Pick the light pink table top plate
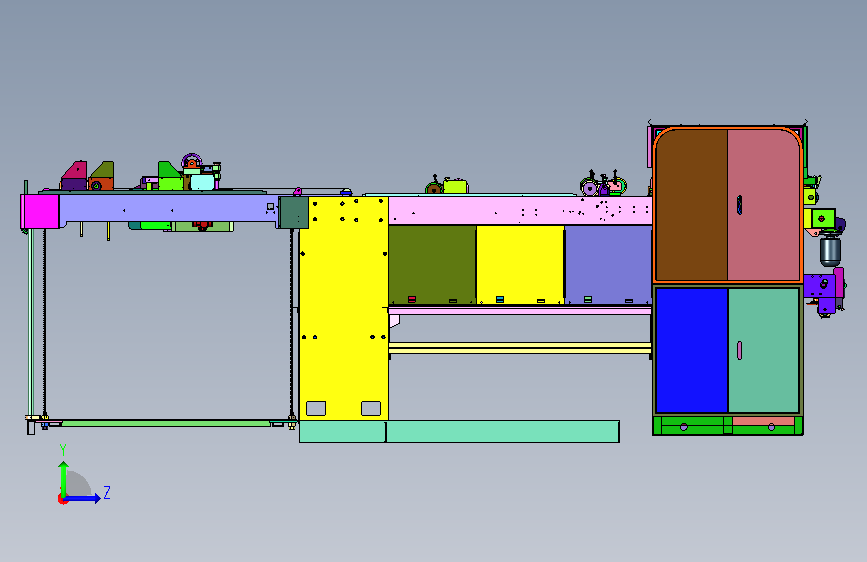 point(520,210)
